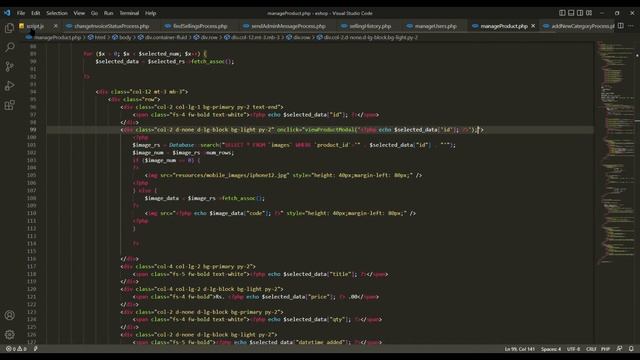Open the Go menu
The width and height of the screenshot is (640, 360).
point(94,13)
